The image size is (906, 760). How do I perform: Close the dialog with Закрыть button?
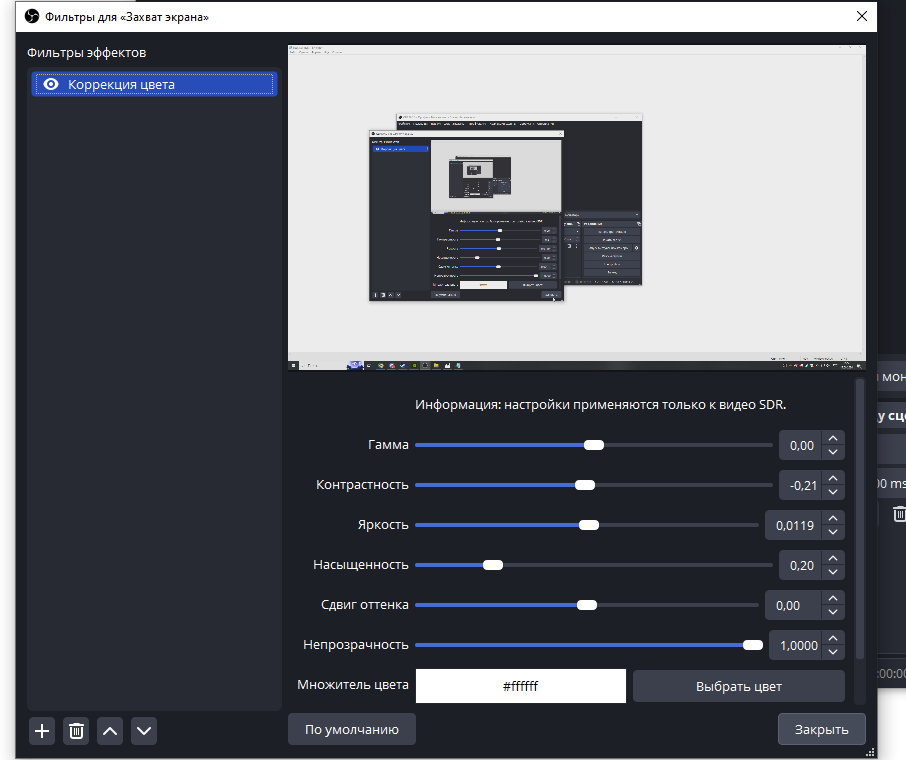[x=822, y=729]
